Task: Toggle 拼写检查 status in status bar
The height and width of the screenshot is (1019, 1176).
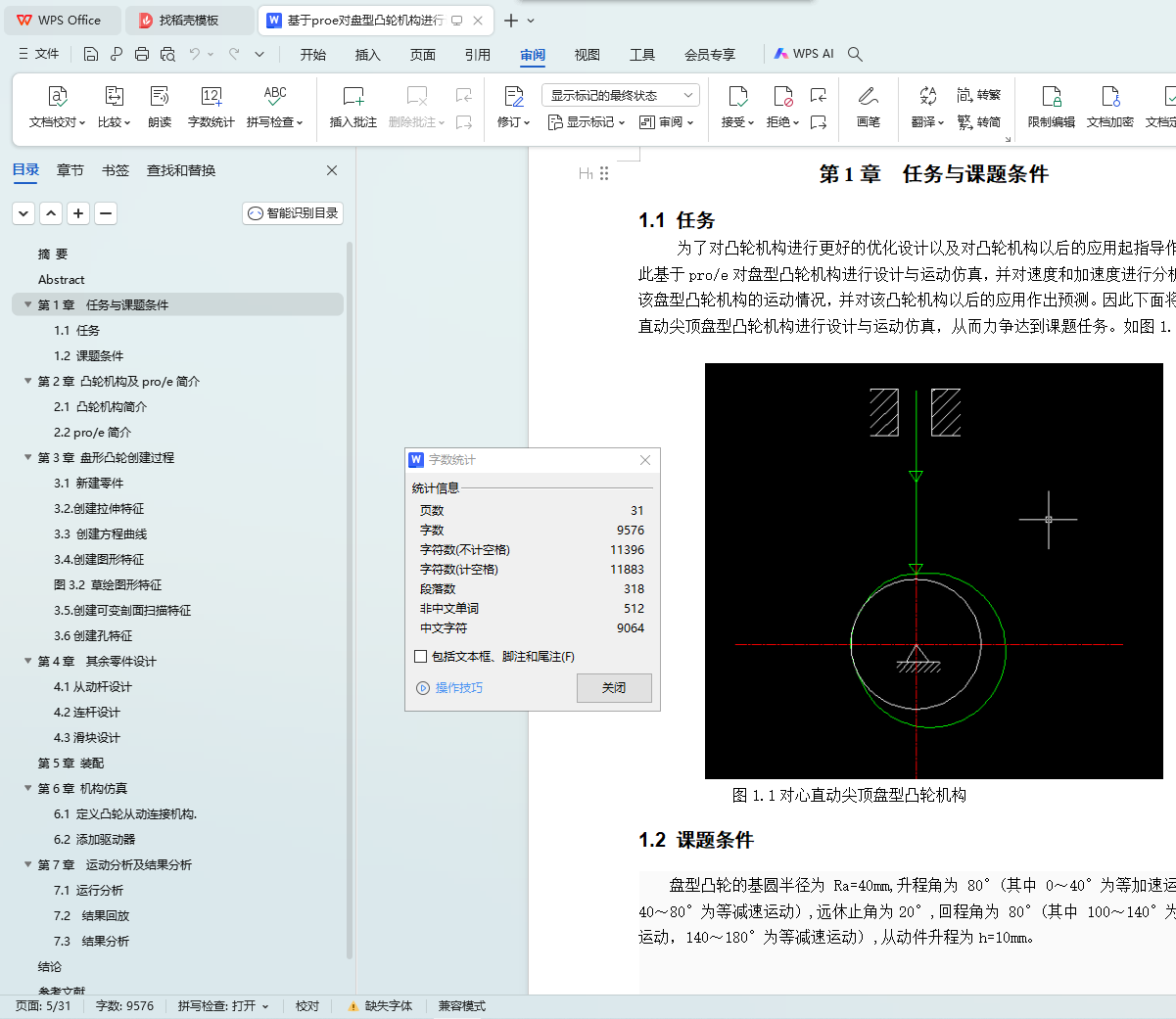Action: (x=222, y=1006)
